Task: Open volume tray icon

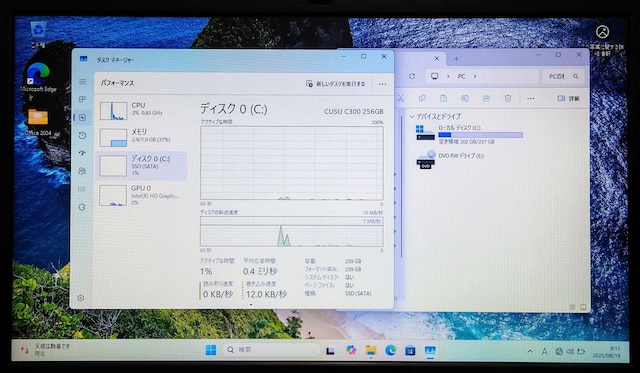Action: pos(570,351)
